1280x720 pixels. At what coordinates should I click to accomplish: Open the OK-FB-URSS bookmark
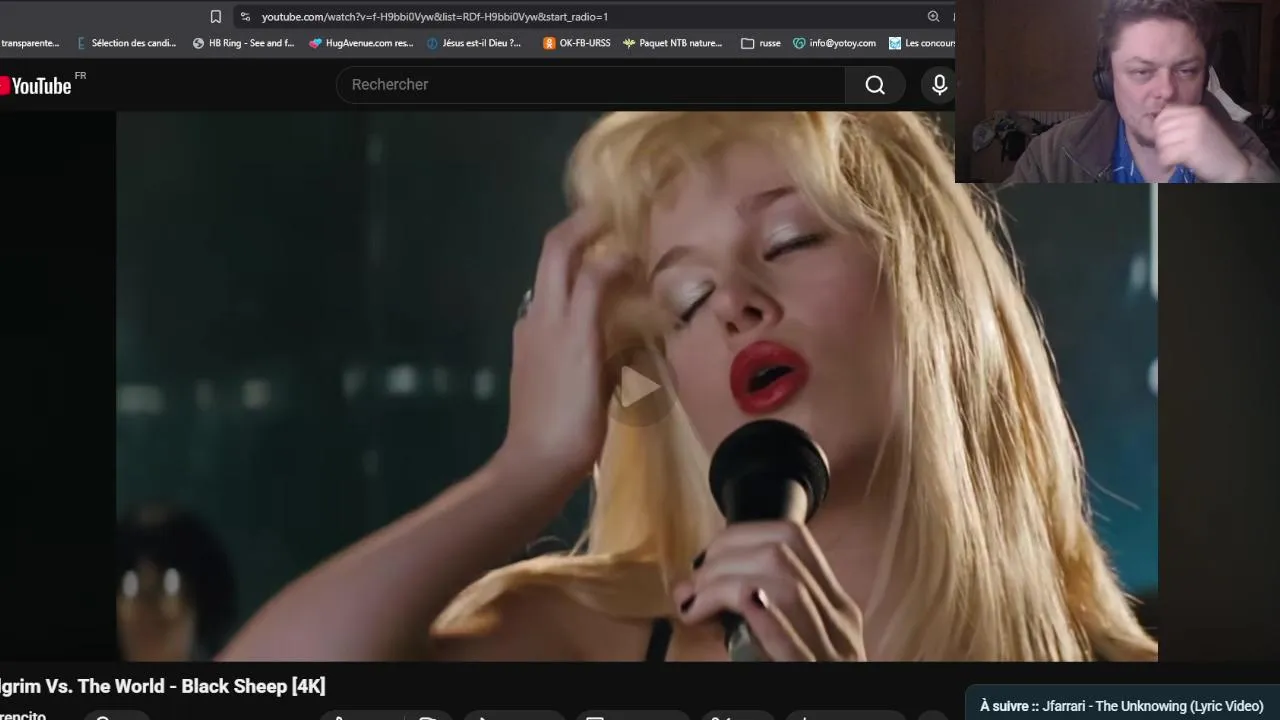click(x=576, y=43)
